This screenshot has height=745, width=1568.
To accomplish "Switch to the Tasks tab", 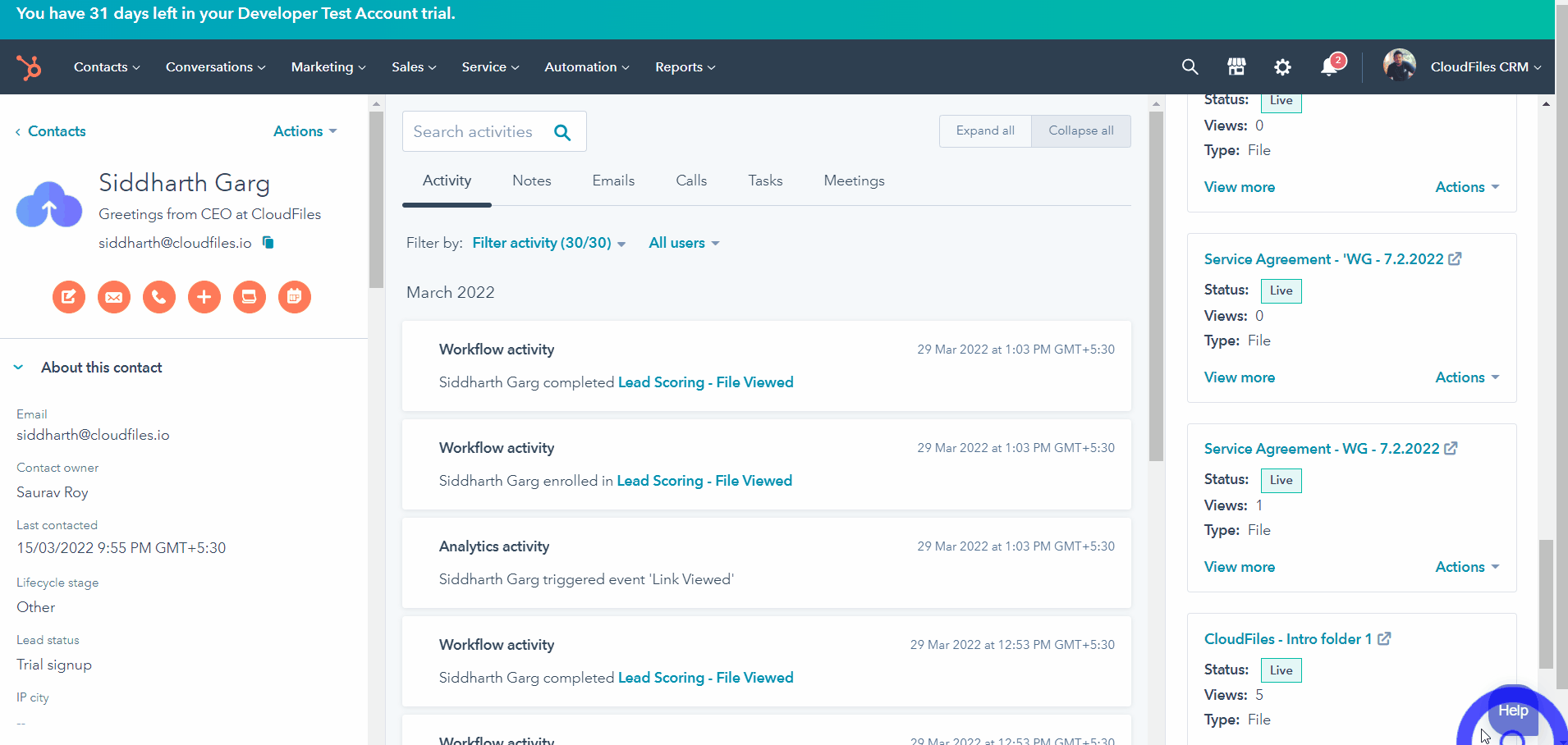I will pyautogui.click(x=765, y=181).
